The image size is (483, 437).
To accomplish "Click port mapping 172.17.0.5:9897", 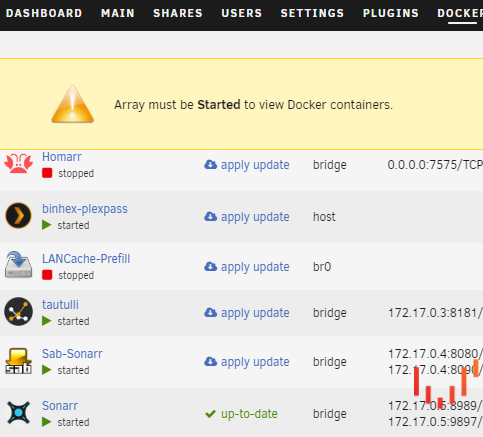I will click(x=435, y=422).
